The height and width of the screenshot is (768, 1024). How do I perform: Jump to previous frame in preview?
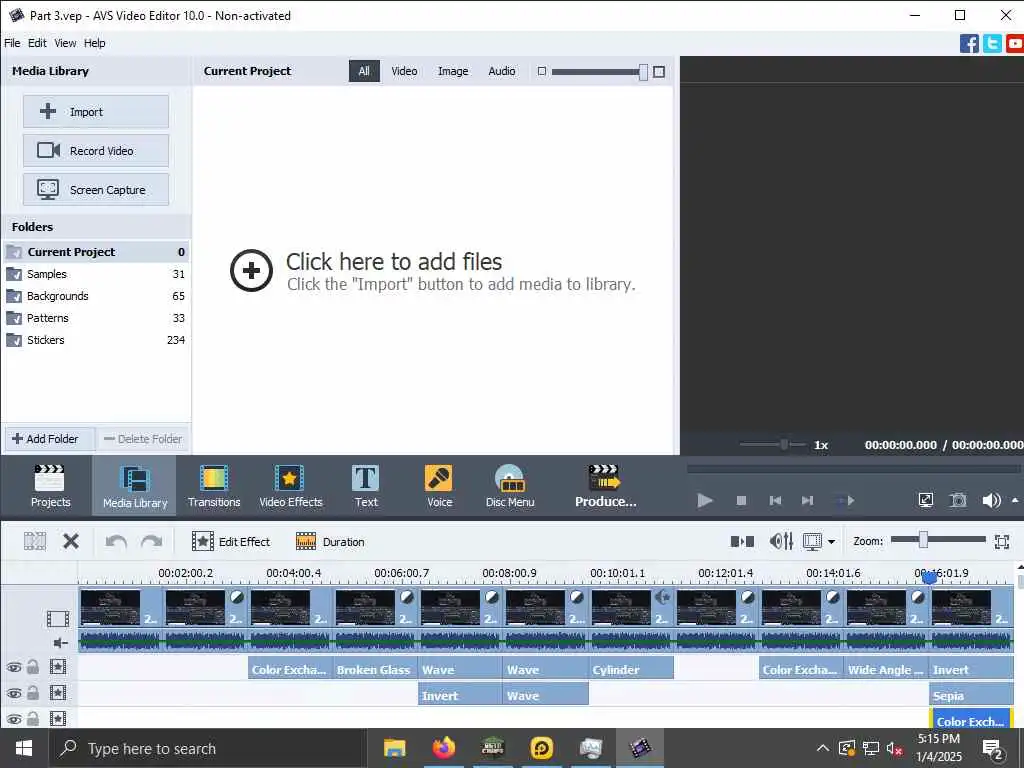click(775, 500)
